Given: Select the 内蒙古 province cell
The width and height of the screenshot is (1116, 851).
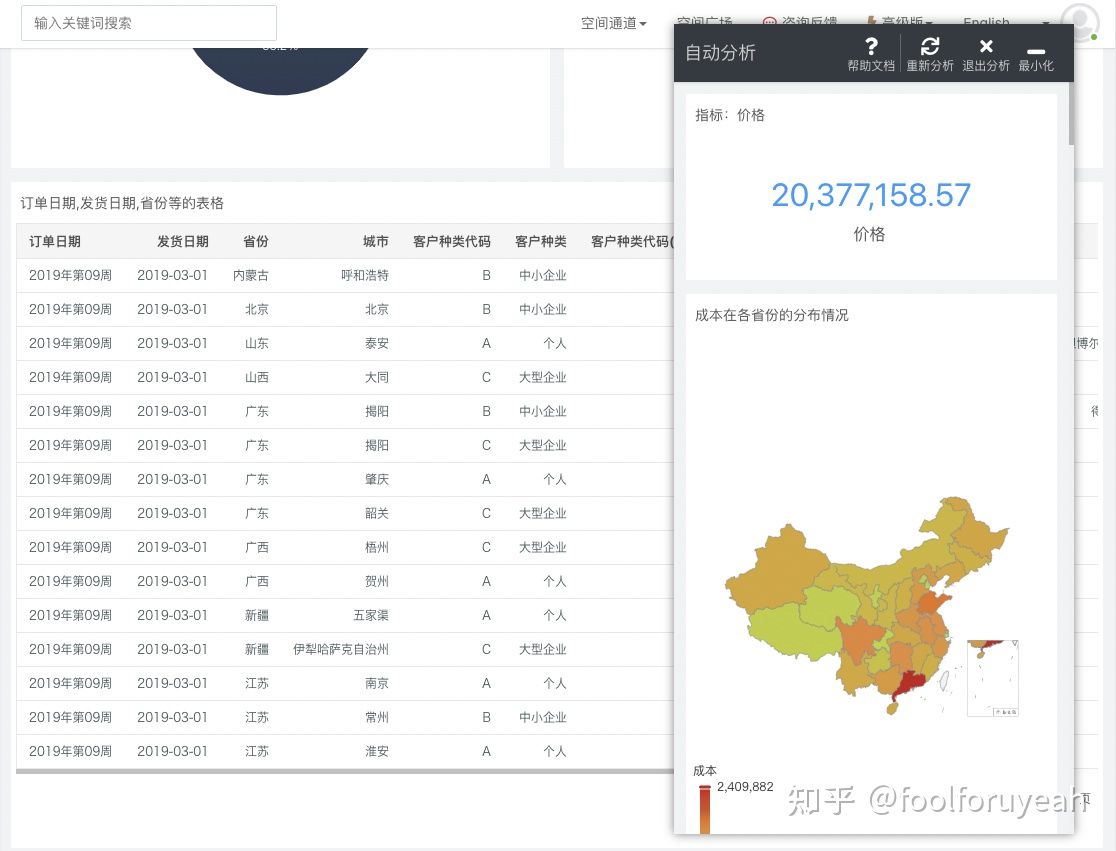Looking at the screenshot, I should pos(251,275).
